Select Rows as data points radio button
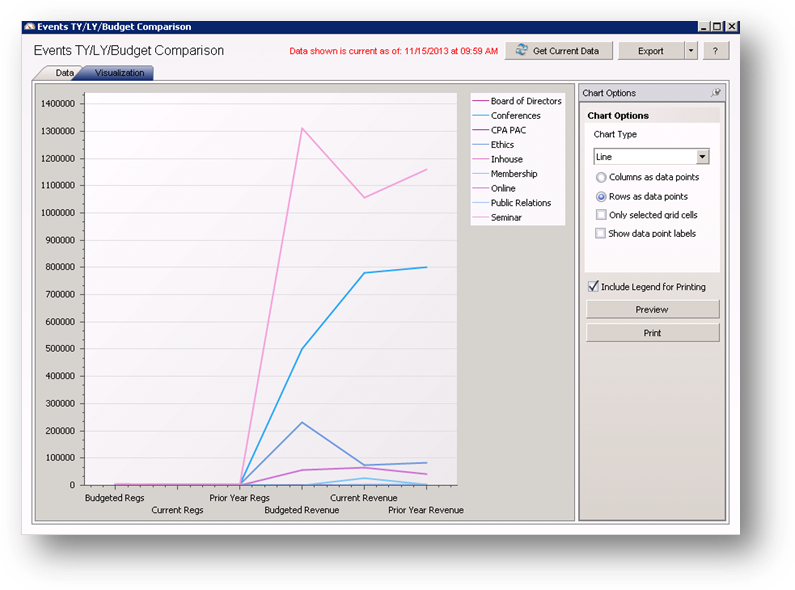 pyautogui.click(x=601, y=197)
